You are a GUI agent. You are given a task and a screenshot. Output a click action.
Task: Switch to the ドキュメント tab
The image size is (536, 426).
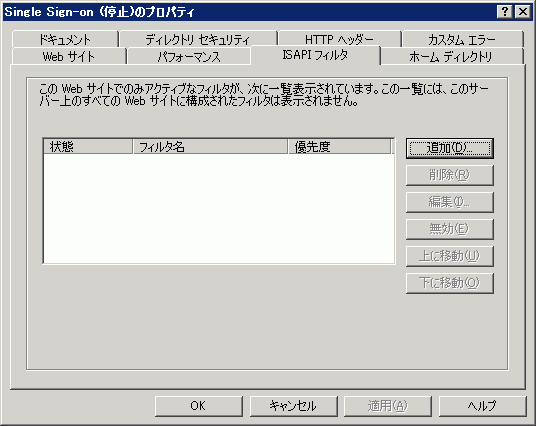(x=65, y=39)
